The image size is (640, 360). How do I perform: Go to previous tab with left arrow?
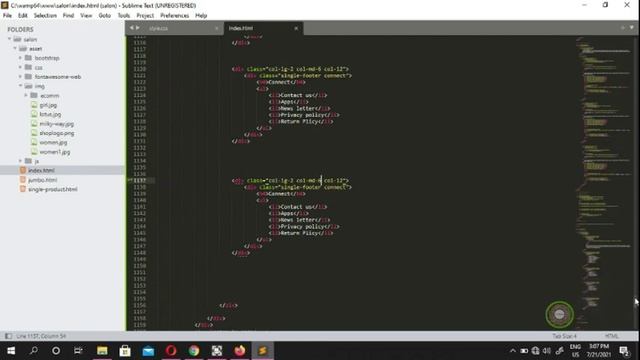pyautogui.click(x=131, y=28)
